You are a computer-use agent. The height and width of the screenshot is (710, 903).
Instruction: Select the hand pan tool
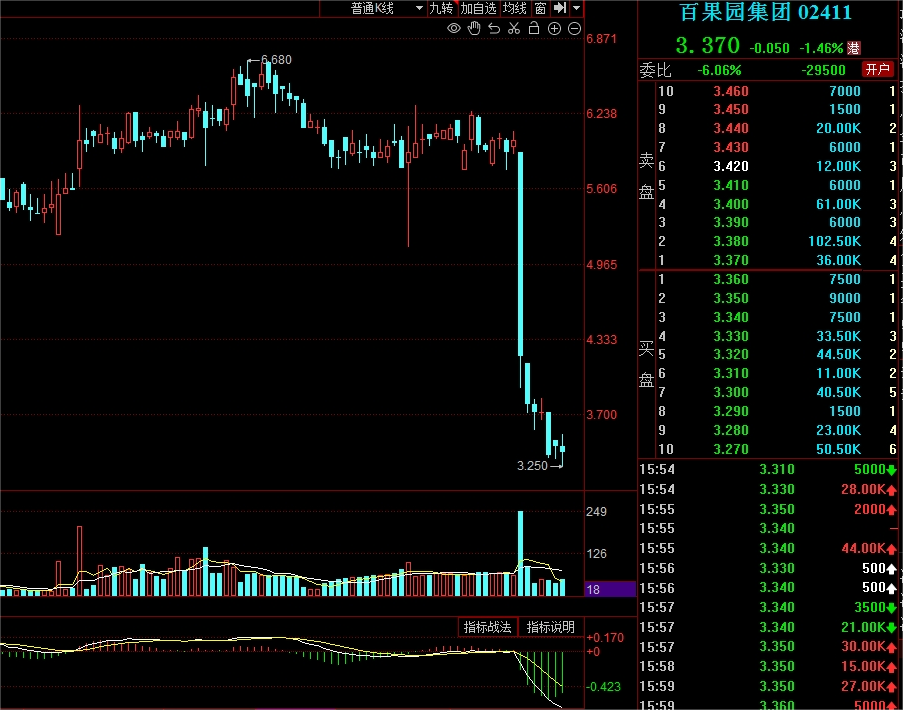tap(474, 28)
